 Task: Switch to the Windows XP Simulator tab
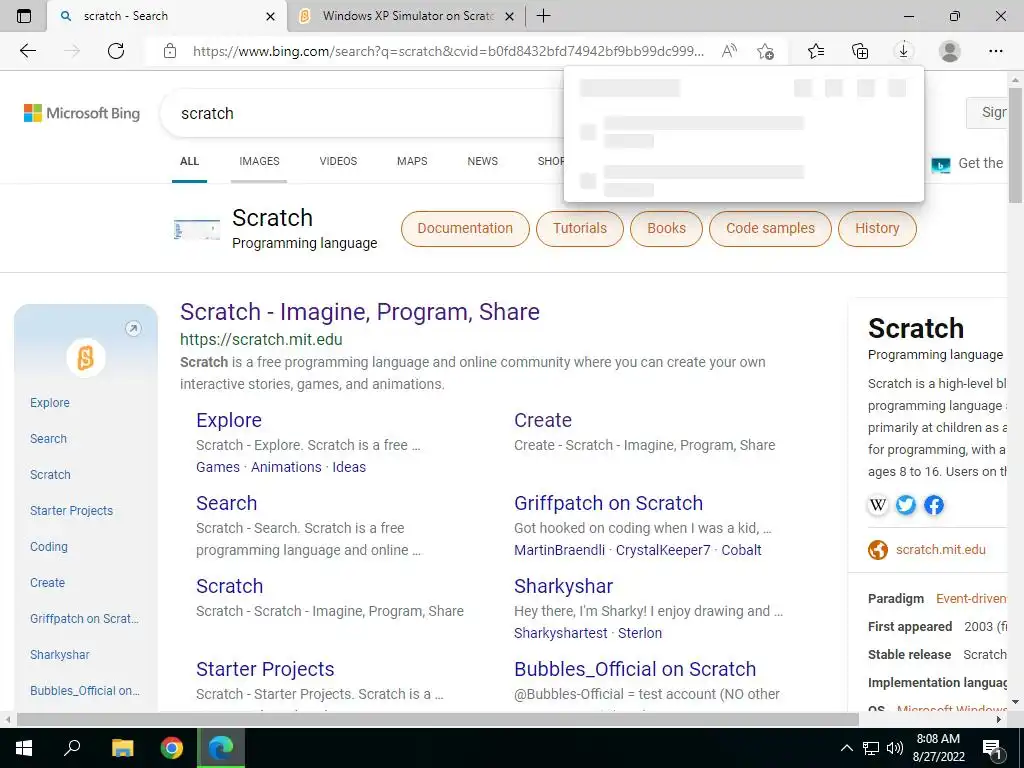click(408, 16)
